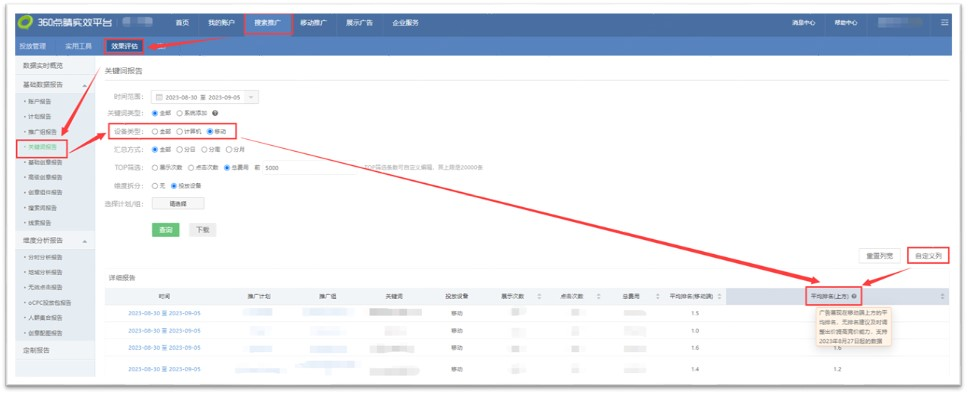Sort by 平均排名(上方) column arrows
The image size is (969, 395).
pyautogui.click(x=942, y=297)
